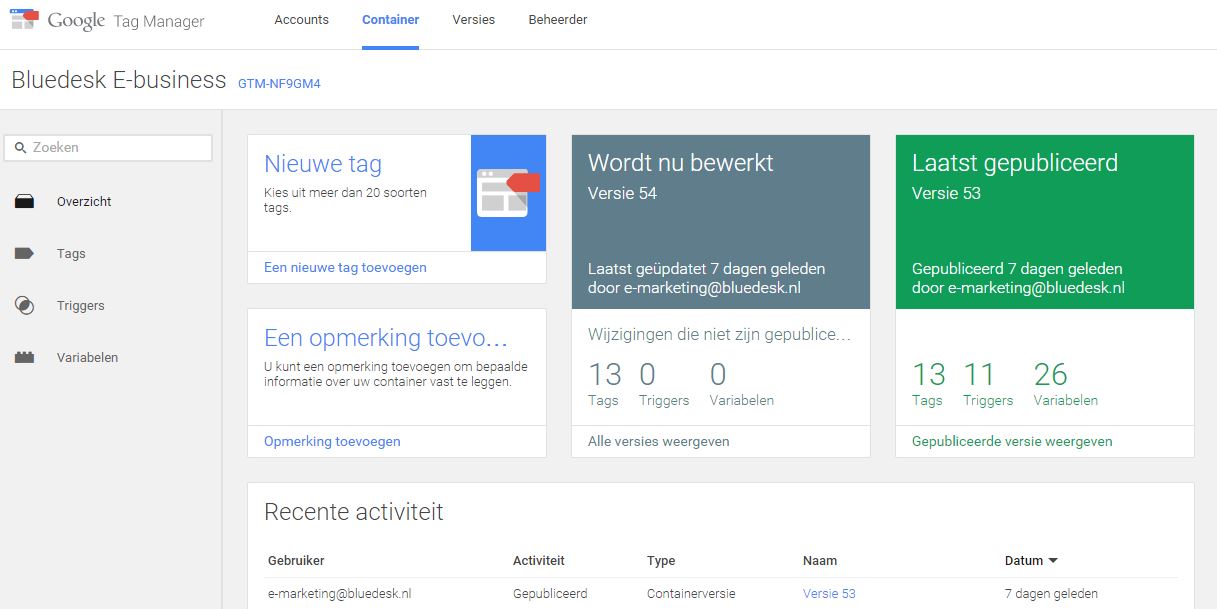This screenshot has height=609, width=1217.
Task: Open the Accounts tab
Action: pyautogui.click(x=301, y=20)
